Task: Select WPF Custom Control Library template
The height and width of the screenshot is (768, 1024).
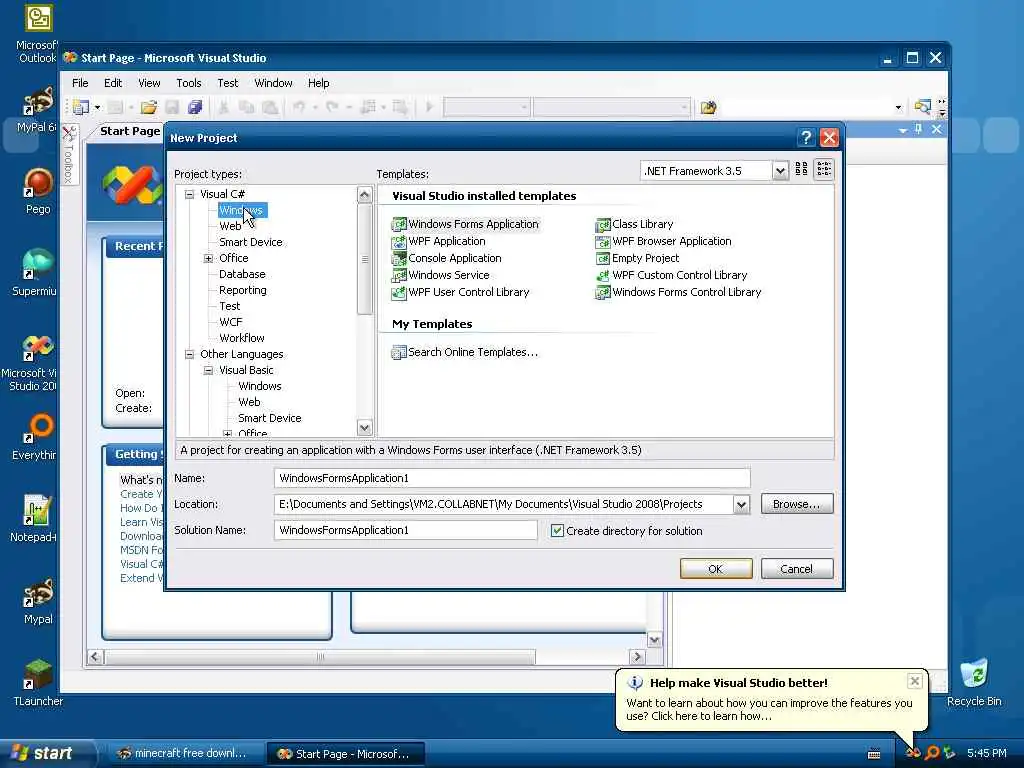Action: [x=671, y=275]
